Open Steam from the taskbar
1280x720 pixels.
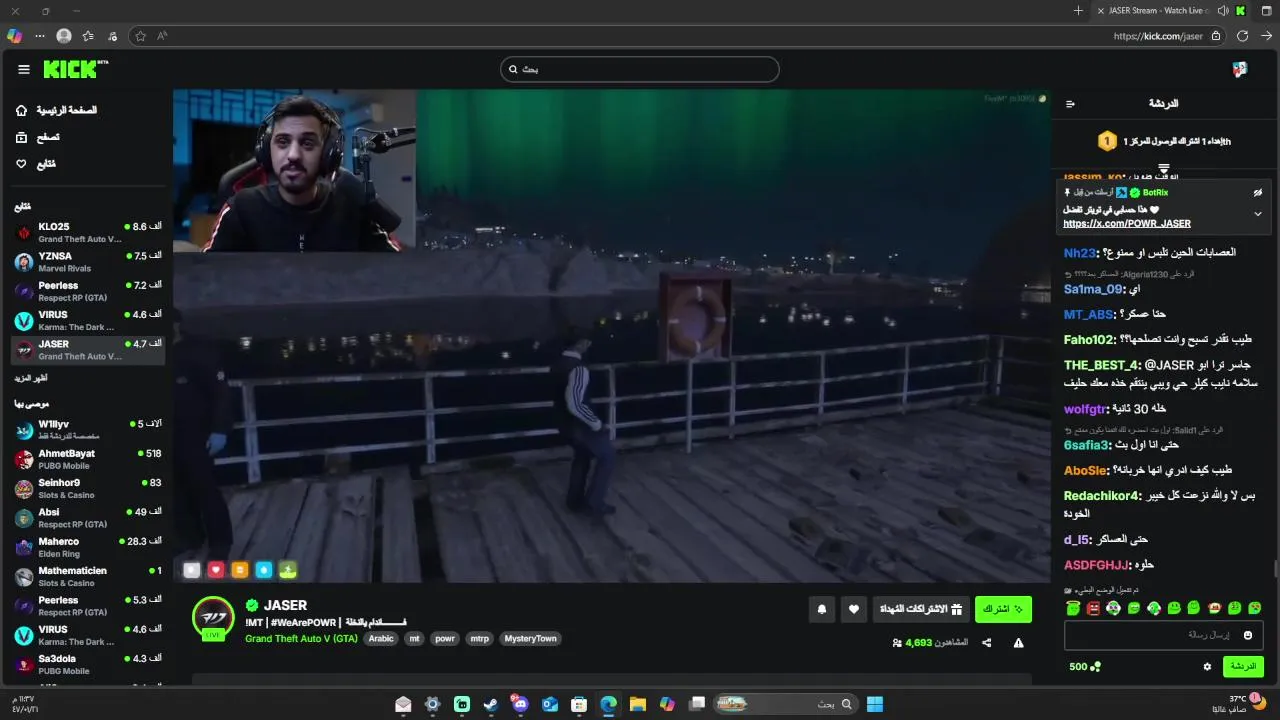point(491,704)
